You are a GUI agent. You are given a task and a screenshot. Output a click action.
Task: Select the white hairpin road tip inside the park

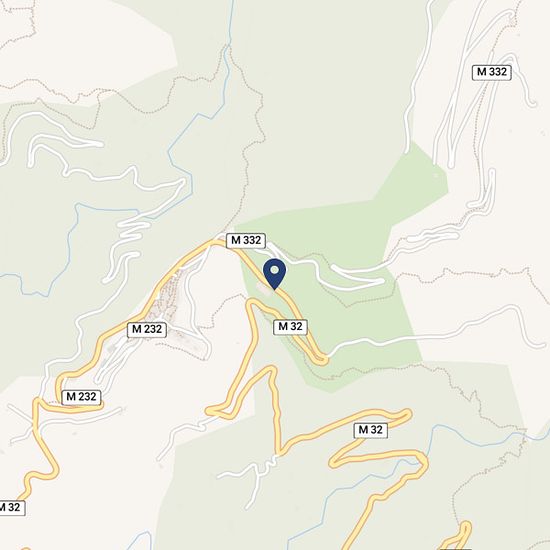coord(381,281)
